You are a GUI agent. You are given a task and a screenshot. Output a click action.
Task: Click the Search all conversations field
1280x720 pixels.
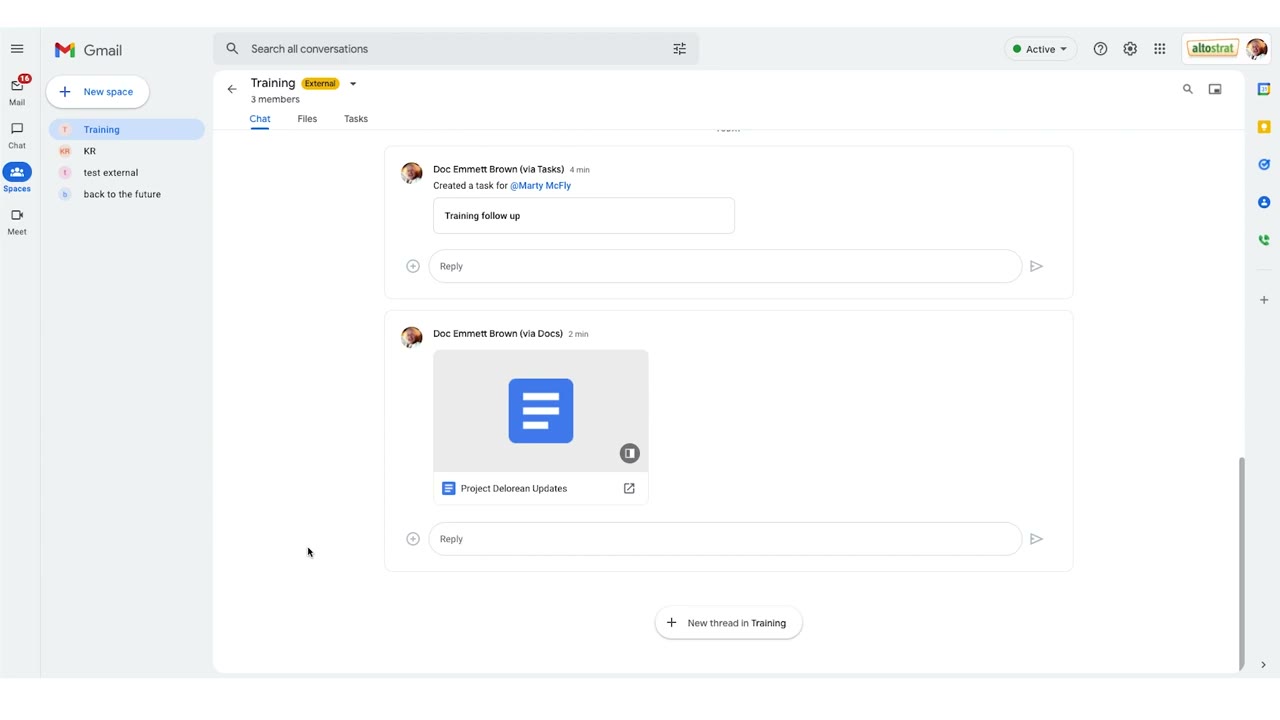(456, 49)
